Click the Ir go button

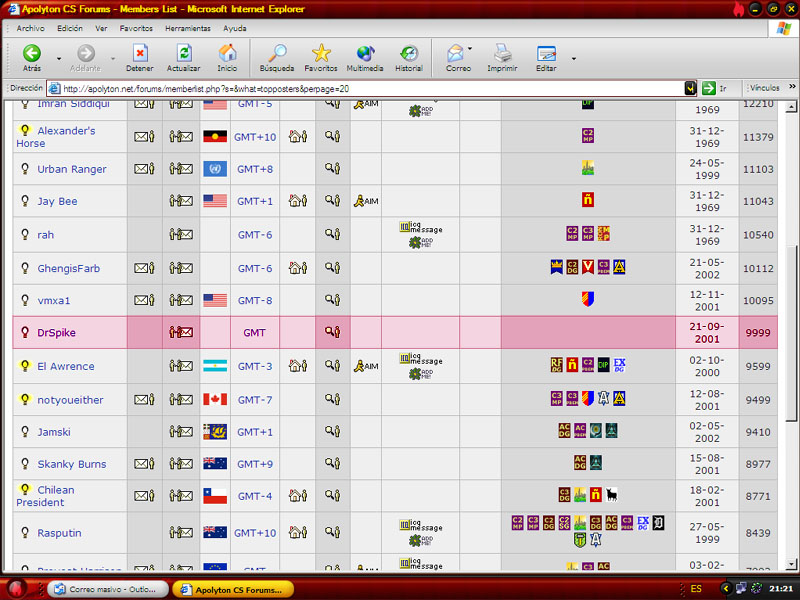715,88
